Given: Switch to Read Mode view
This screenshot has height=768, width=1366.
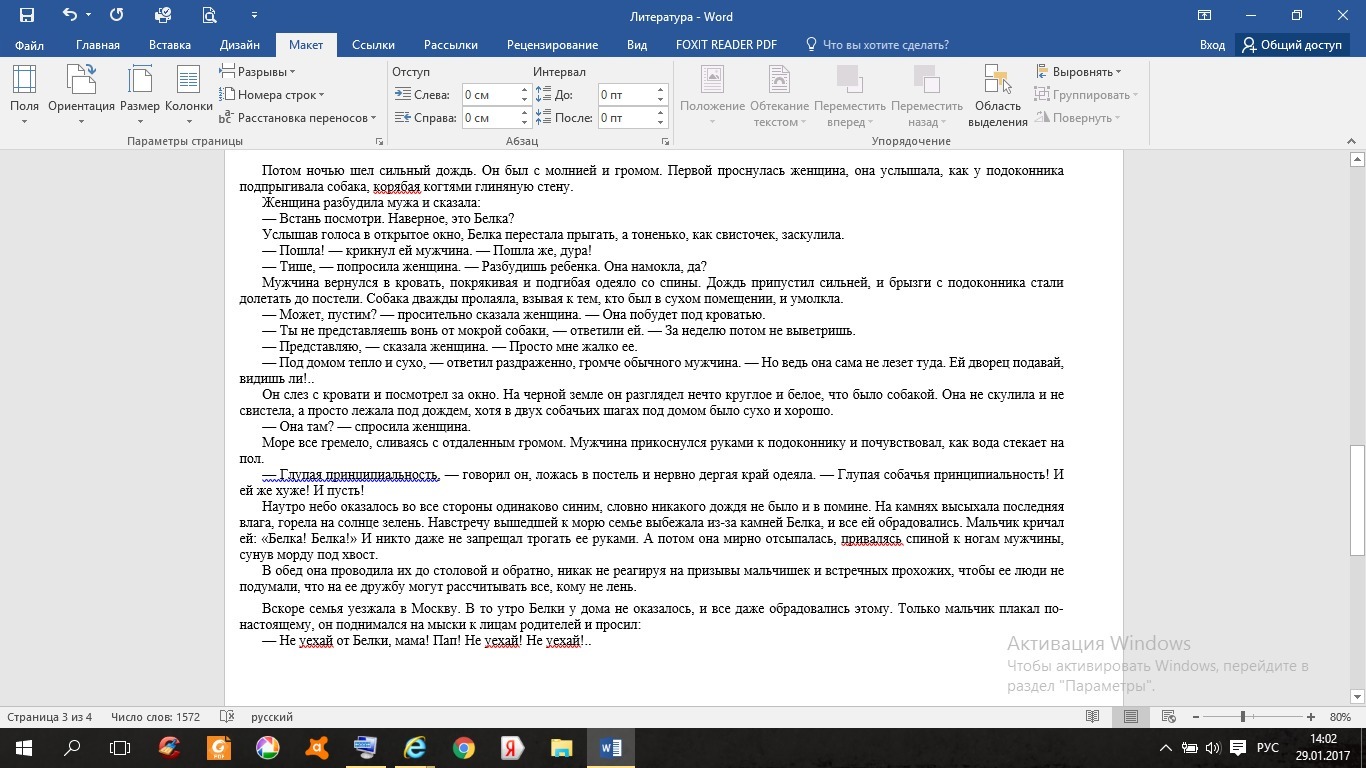Looking at the screenshot, I should (1093, 717).
